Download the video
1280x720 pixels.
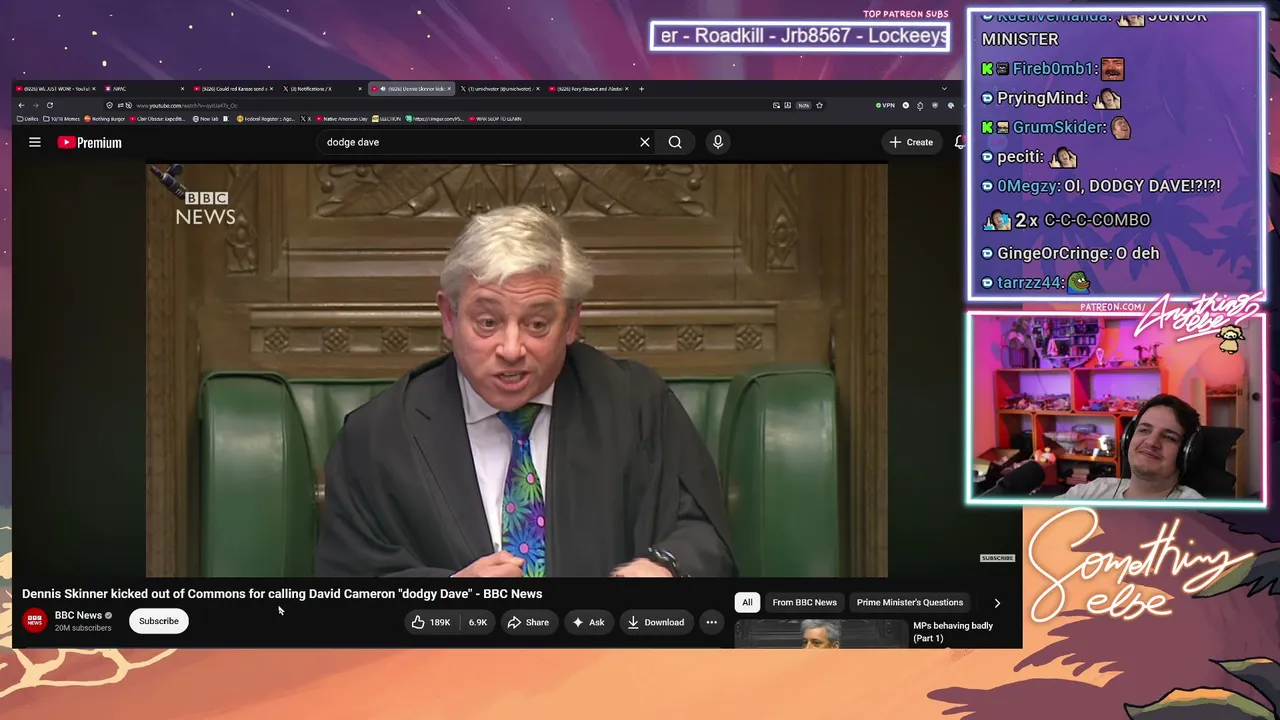(x=656, y=622)
